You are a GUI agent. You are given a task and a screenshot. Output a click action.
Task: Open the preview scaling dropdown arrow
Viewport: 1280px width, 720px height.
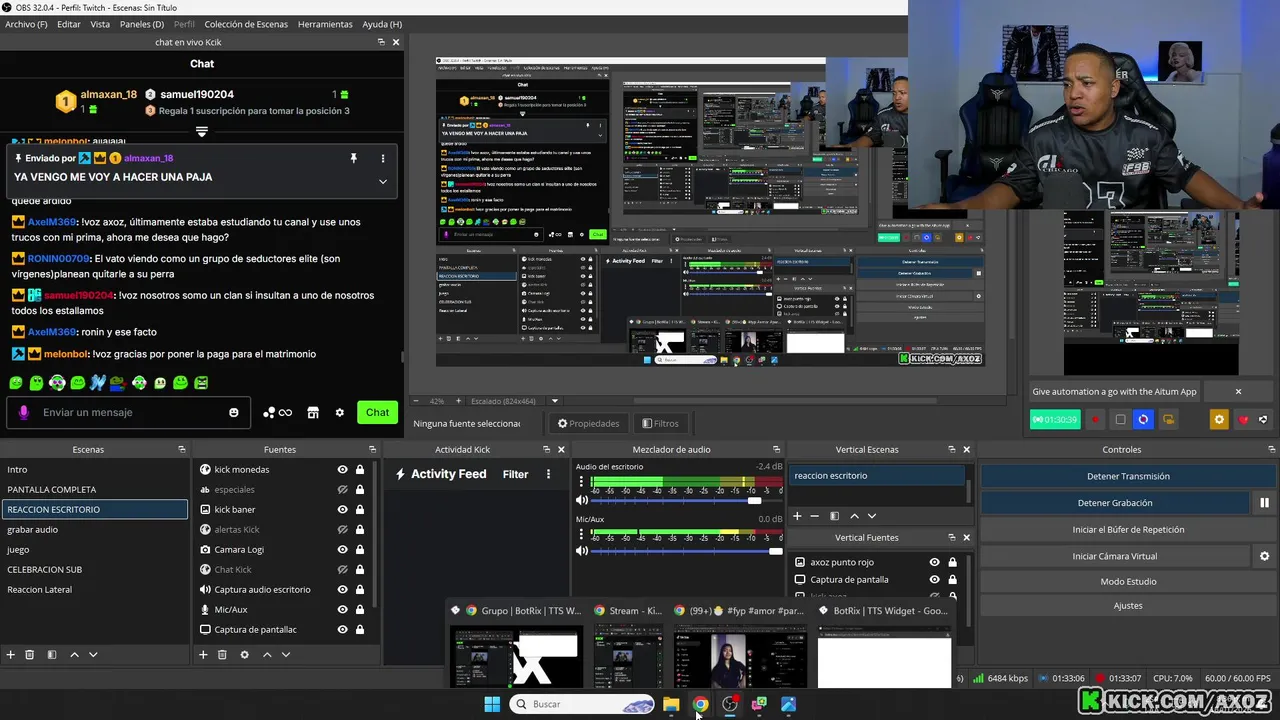pyautogui.click(x=555, y=401)
